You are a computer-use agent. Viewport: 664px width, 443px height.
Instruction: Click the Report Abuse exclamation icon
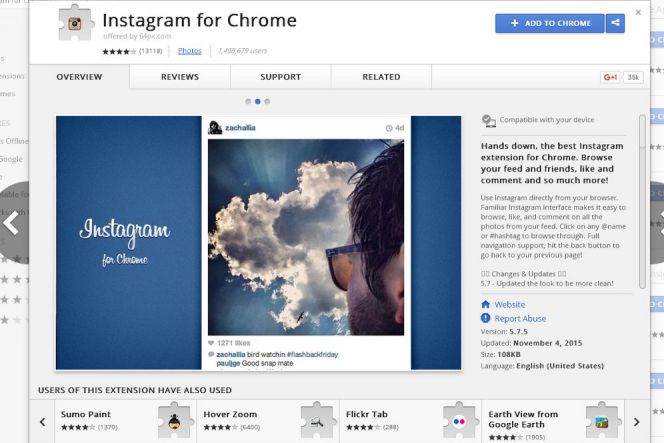(486, 318)
